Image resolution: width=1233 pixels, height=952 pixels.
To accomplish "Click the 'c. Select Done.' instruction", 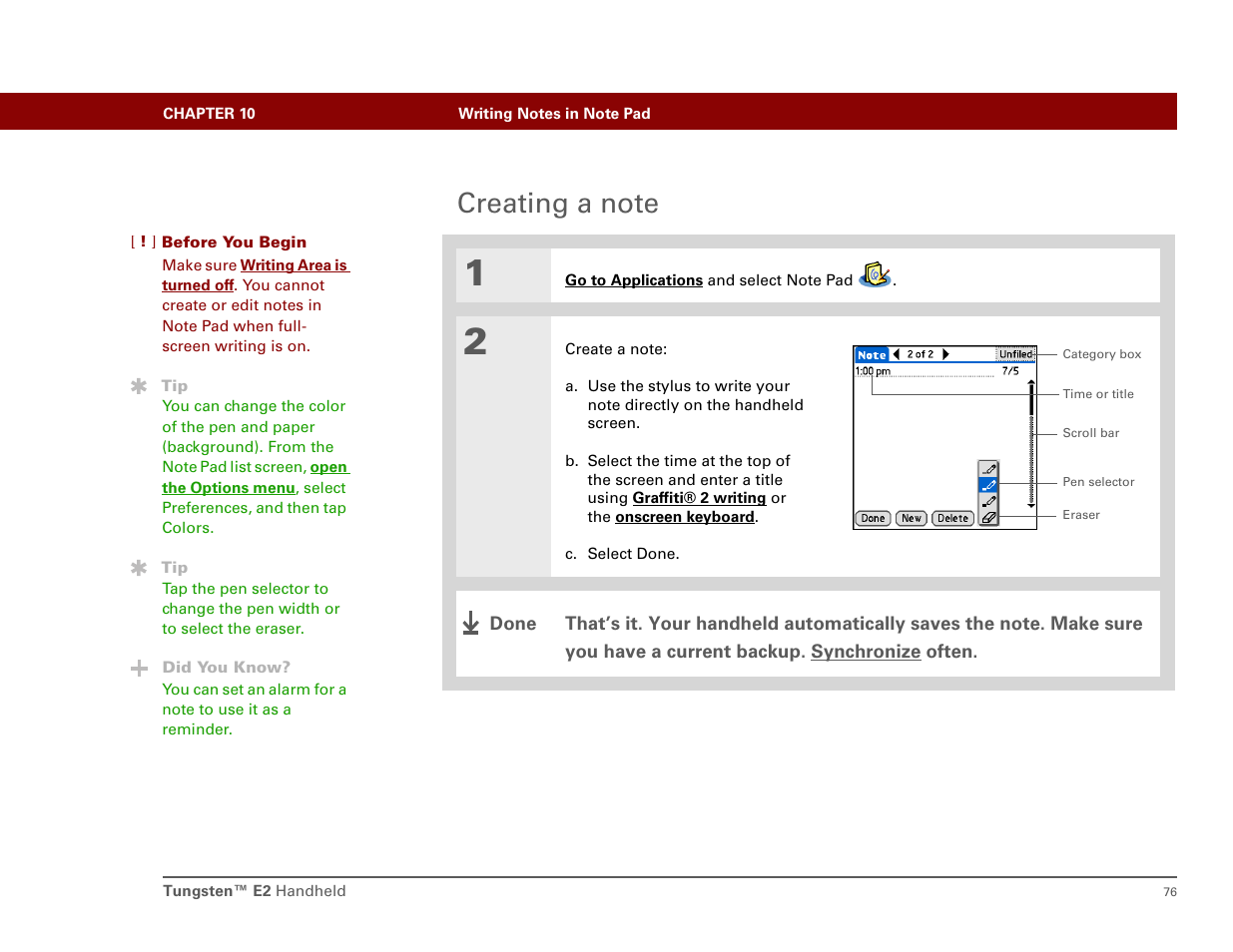I will tap(622, 554).
